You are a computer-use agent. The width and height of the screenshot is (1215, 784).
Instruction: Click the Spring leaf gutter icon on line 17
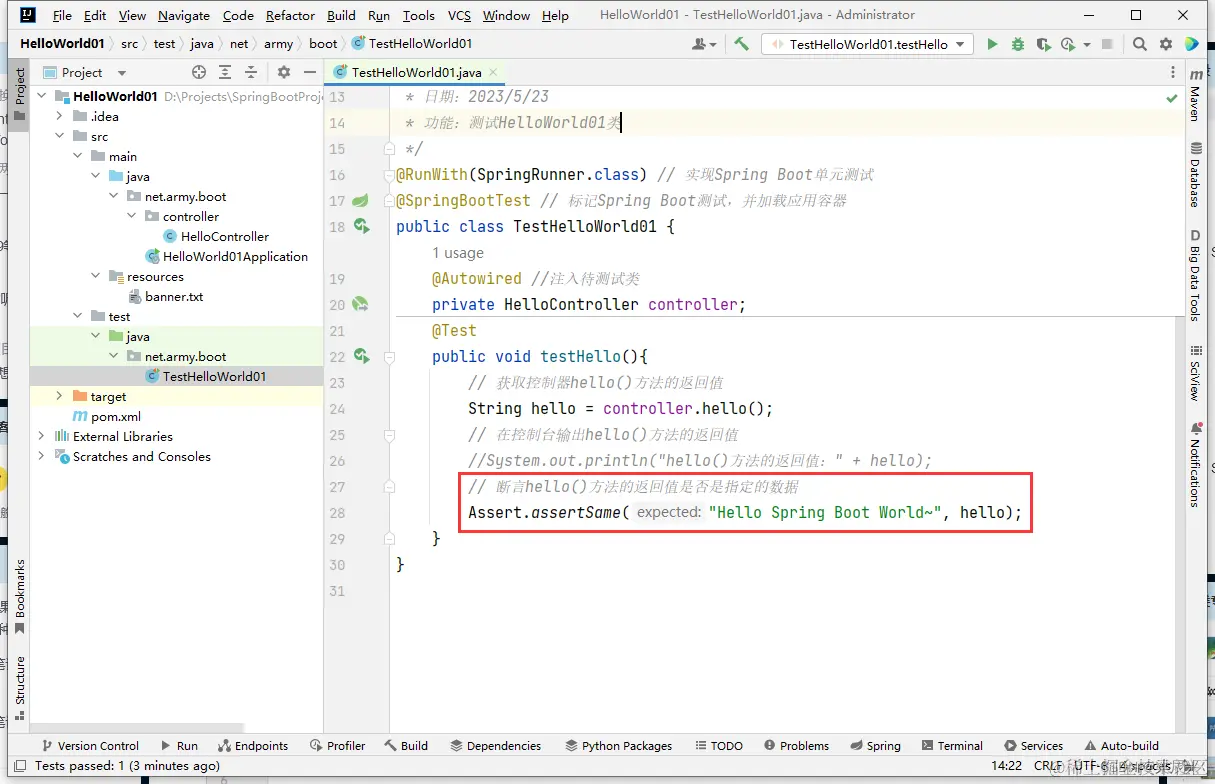point(360,201)
